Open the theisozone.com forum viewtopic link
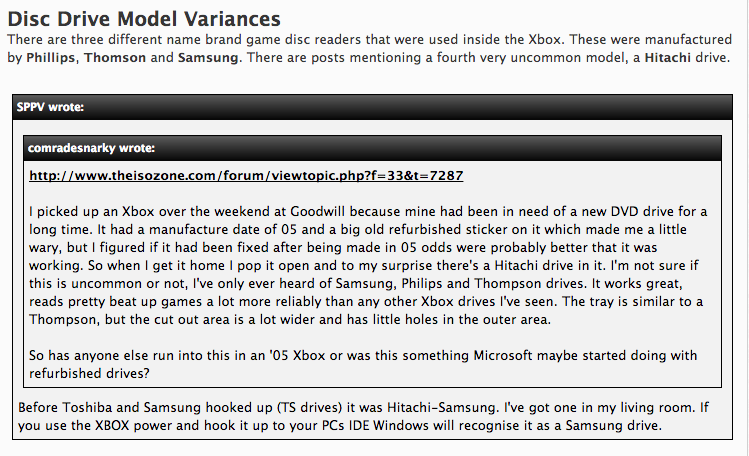The image size is (749, 456). point(246,176)
